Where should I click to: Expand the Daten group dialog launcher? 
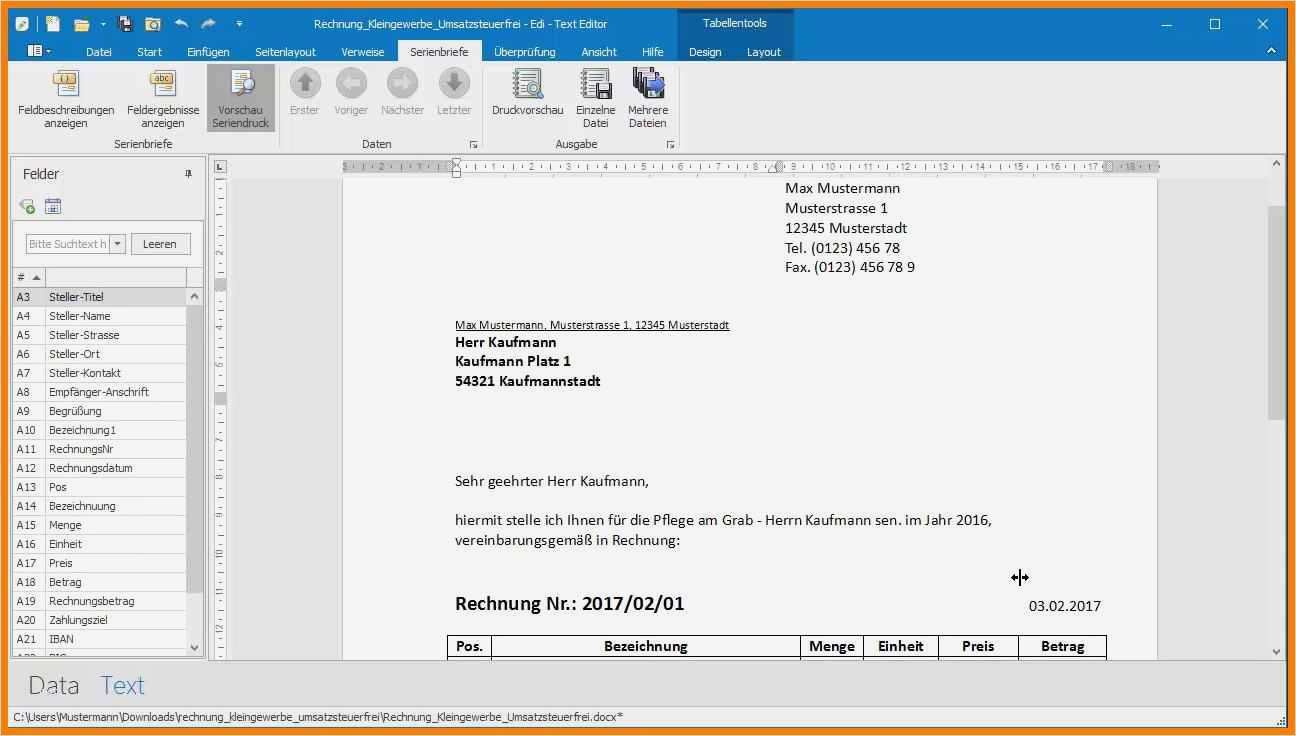click(x=473, y=144)
